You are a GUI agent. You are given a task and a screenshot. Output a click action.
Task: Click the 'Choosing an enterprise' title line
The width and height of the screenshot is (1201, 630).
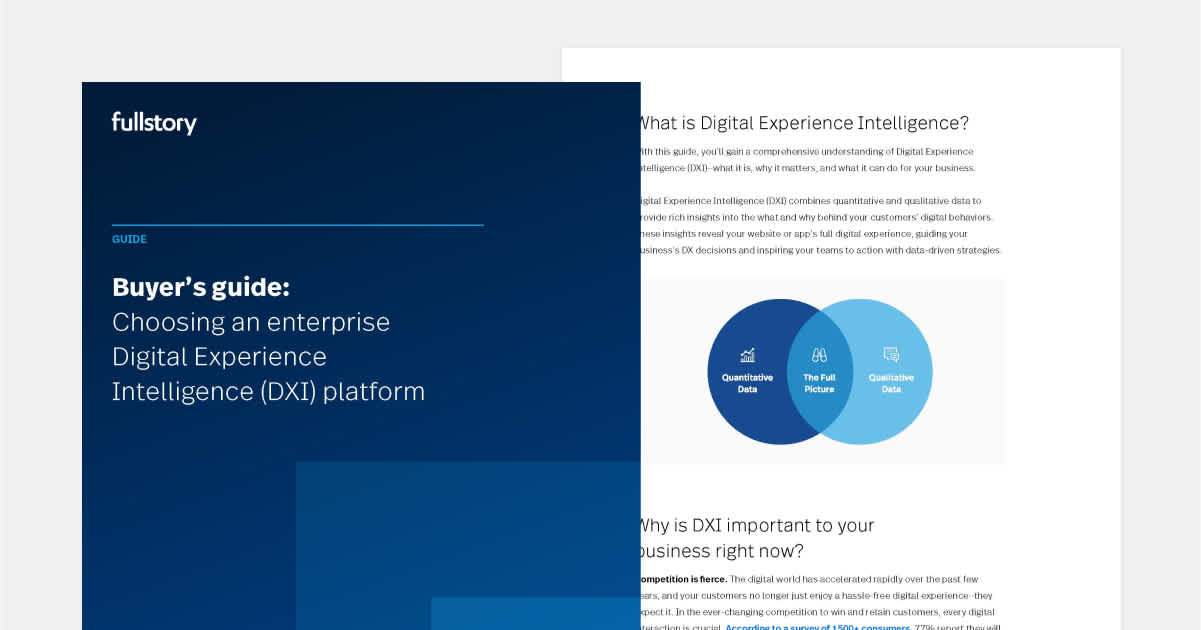251,322
